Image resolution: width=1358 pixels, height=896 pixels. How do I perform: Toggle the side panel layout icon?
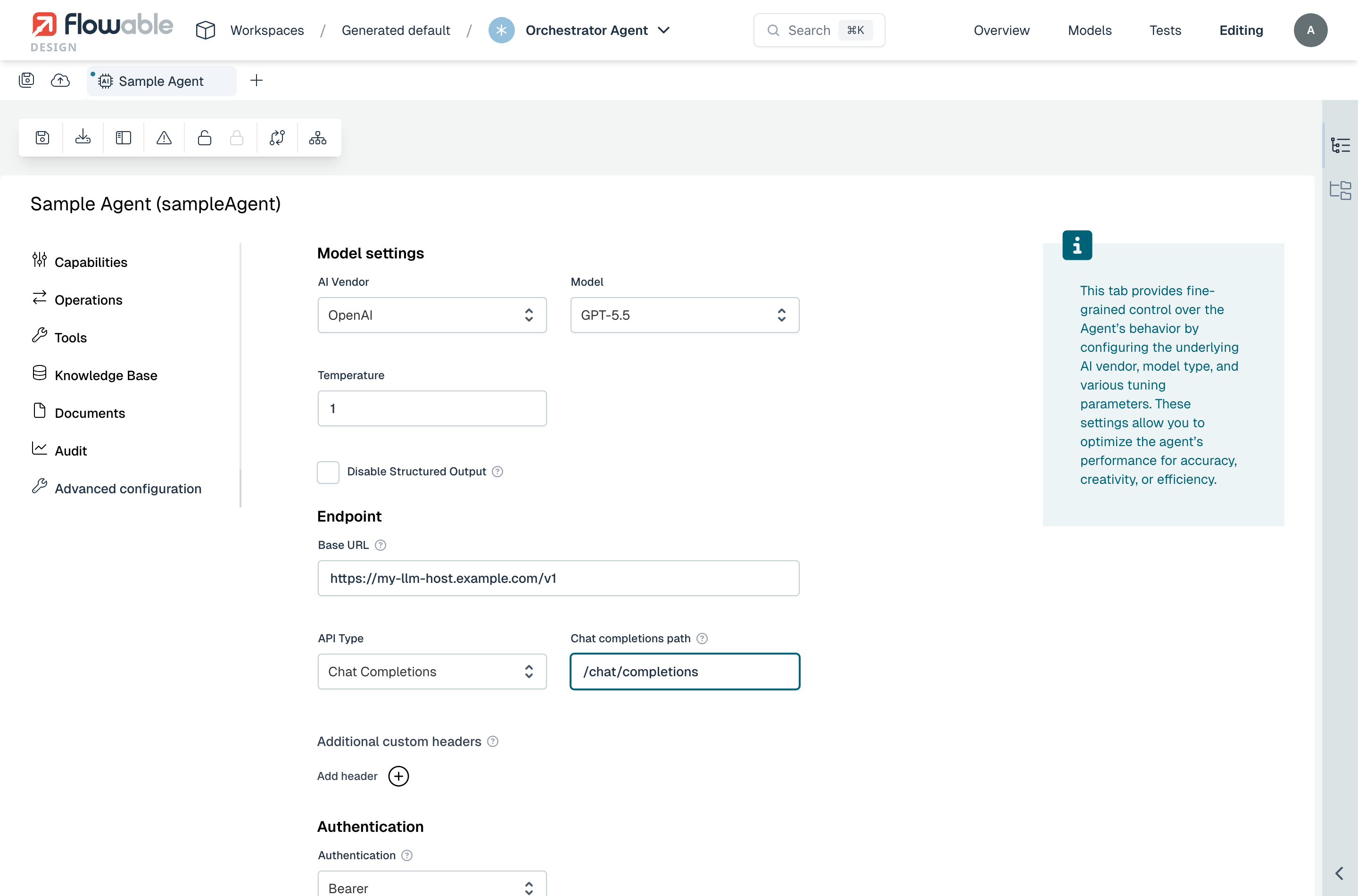(x=124, y=138)
